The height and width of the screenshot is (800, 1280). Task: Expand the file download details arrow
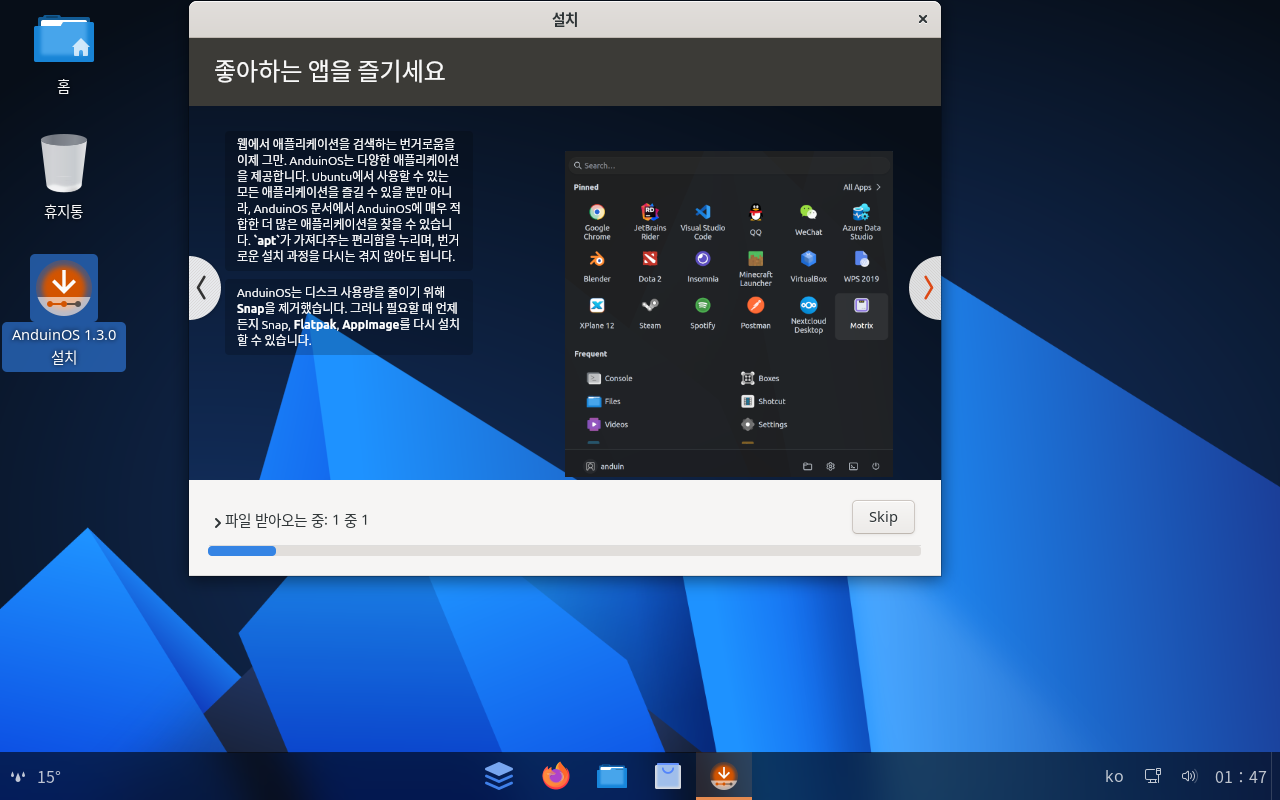pyautogui.click(x=218, y=522)
